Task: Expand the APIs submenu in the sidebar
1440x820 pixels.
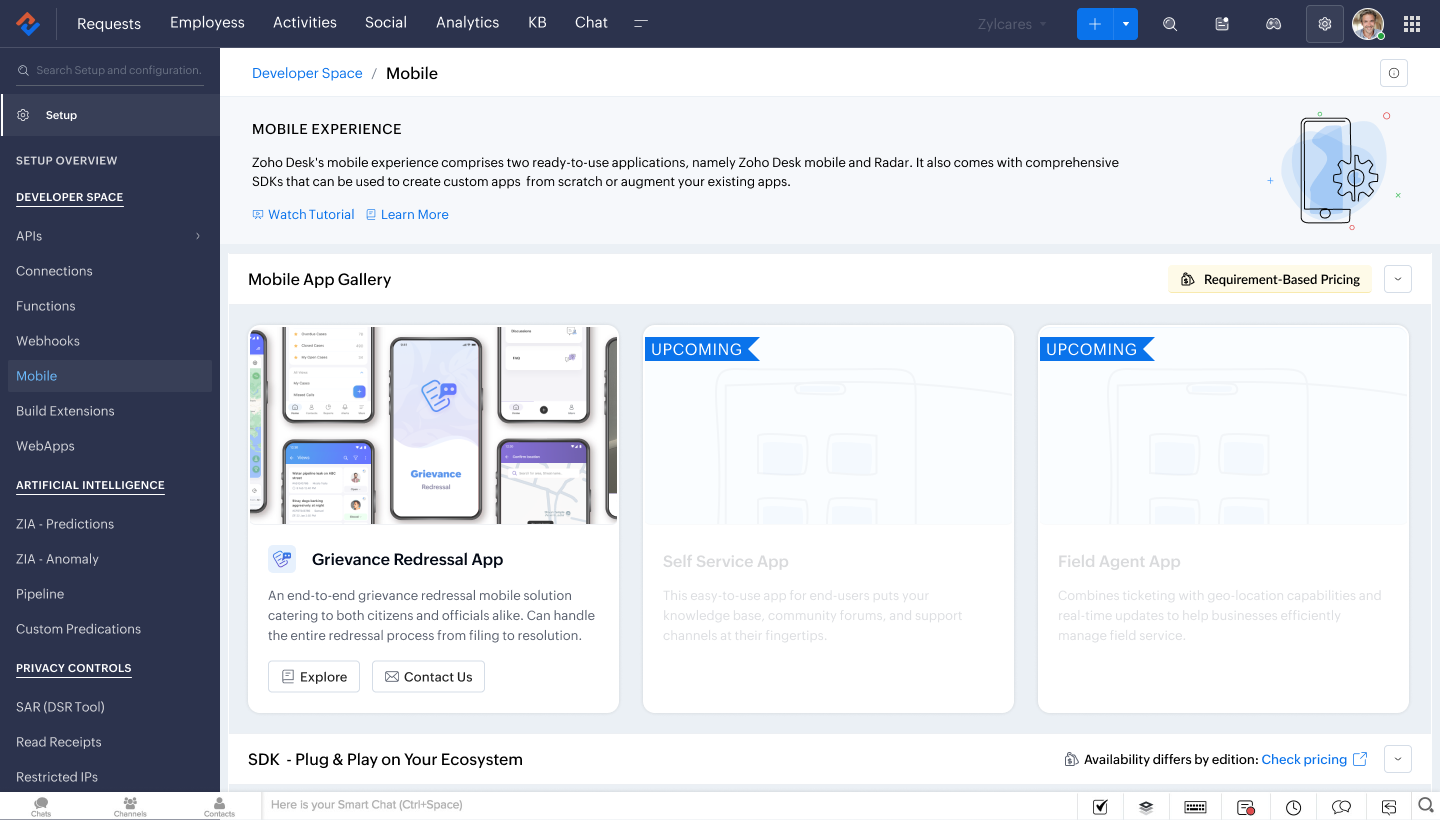Action: click(198, 236)
